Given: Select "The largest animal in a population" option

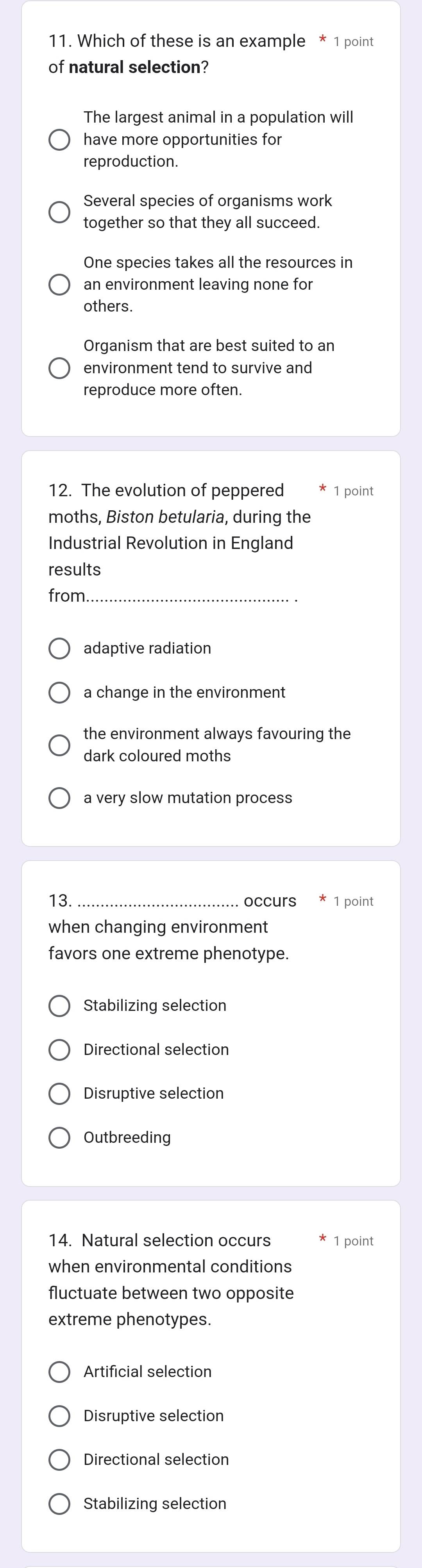Looking at the screenshot, I should (x=60, y=140).
